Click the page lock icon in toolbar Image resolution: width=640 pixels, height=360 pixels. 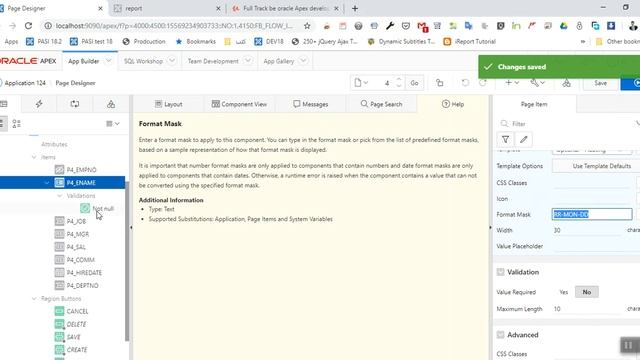440,83
